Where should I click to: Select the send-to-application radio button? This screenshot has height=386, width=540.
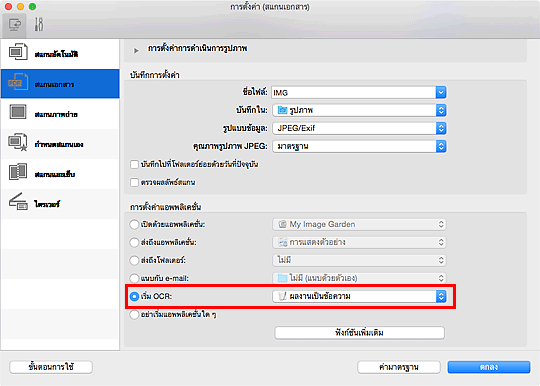click(134, 242)
